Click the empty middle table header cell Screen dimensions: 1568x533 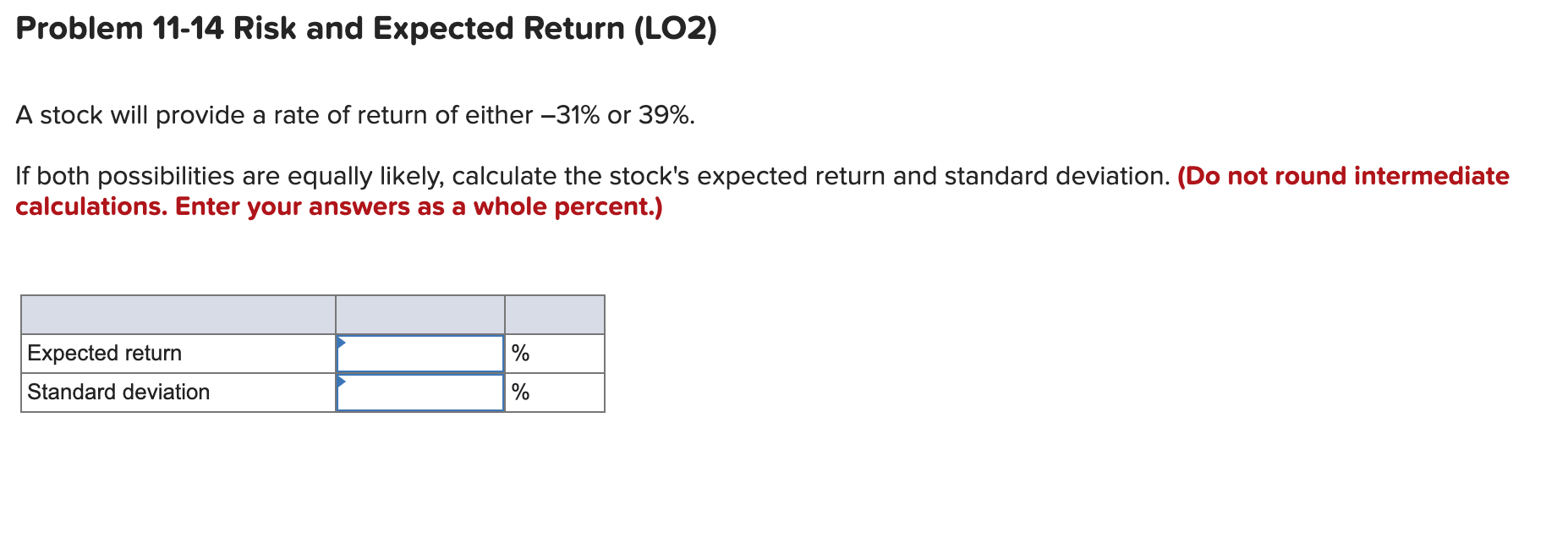click(x=420, y=312)
